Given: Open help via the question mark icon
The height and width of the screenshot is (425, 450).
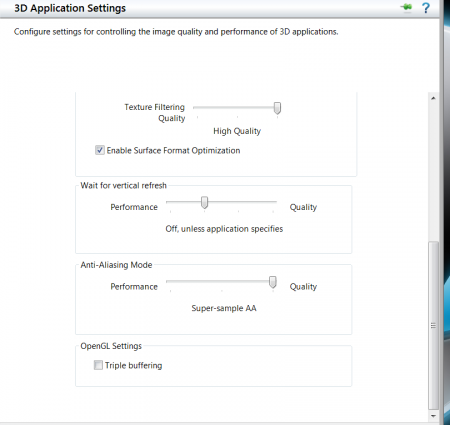Looking at the screenshot, I should [x=426, y=8].
